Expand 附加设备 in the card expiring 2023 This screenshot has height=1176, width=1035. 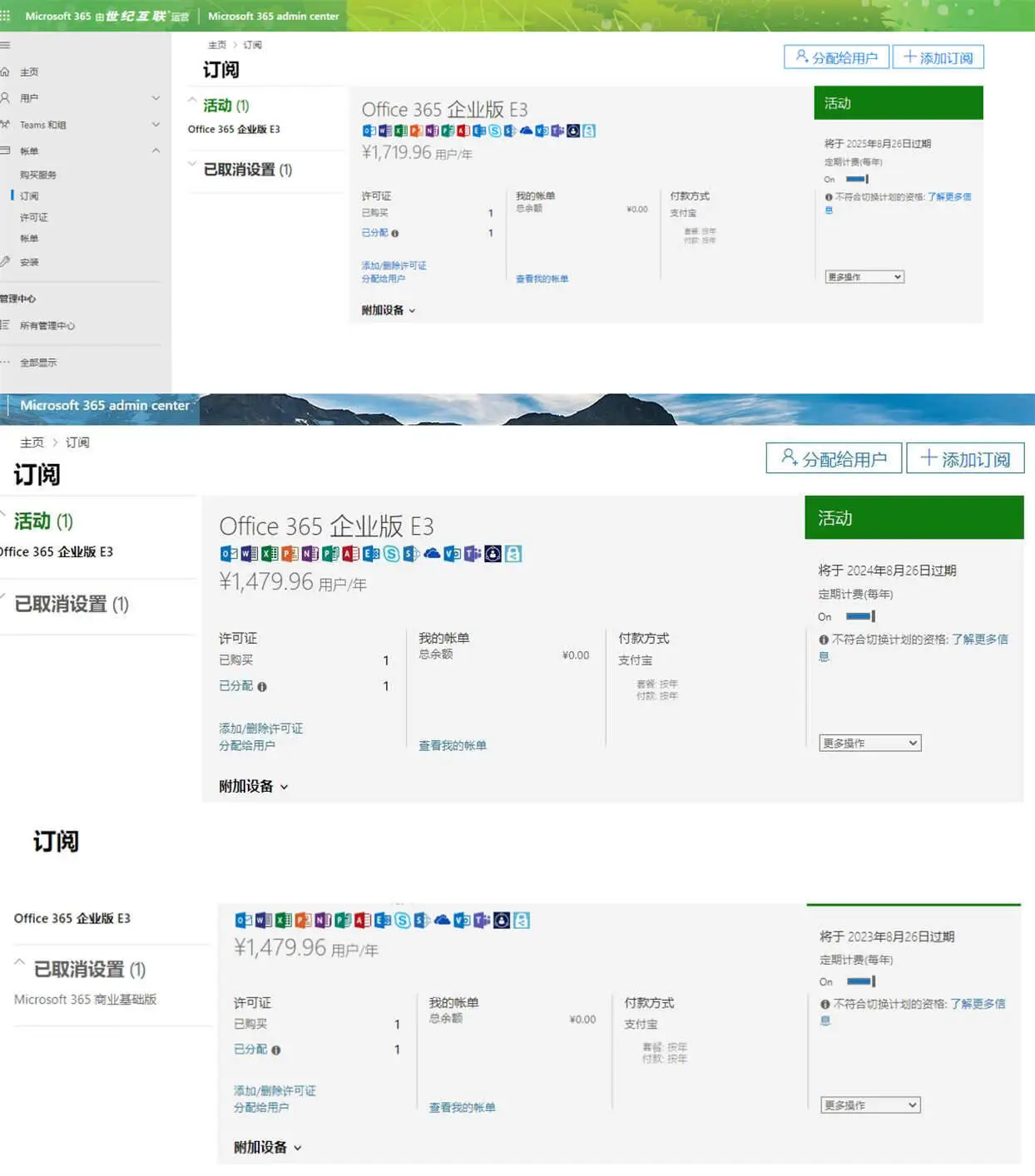pyautogui.click(x=268, y=1147)
